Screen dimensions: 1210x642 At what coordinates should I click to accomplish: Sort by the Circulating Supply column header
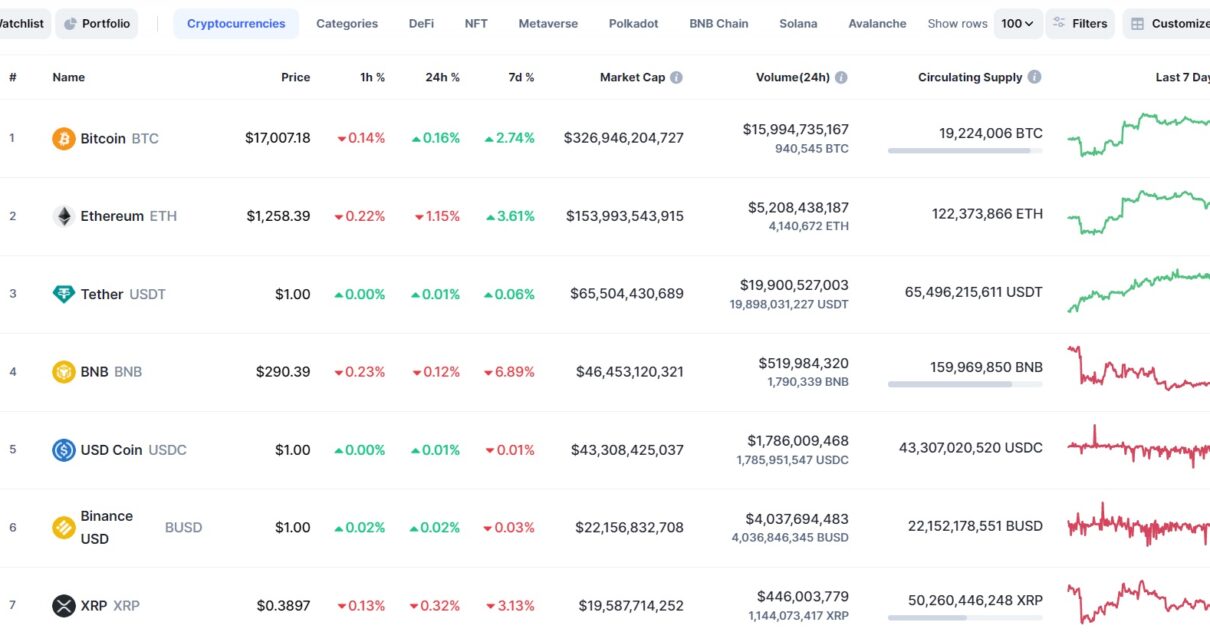[x=970, y=77]
